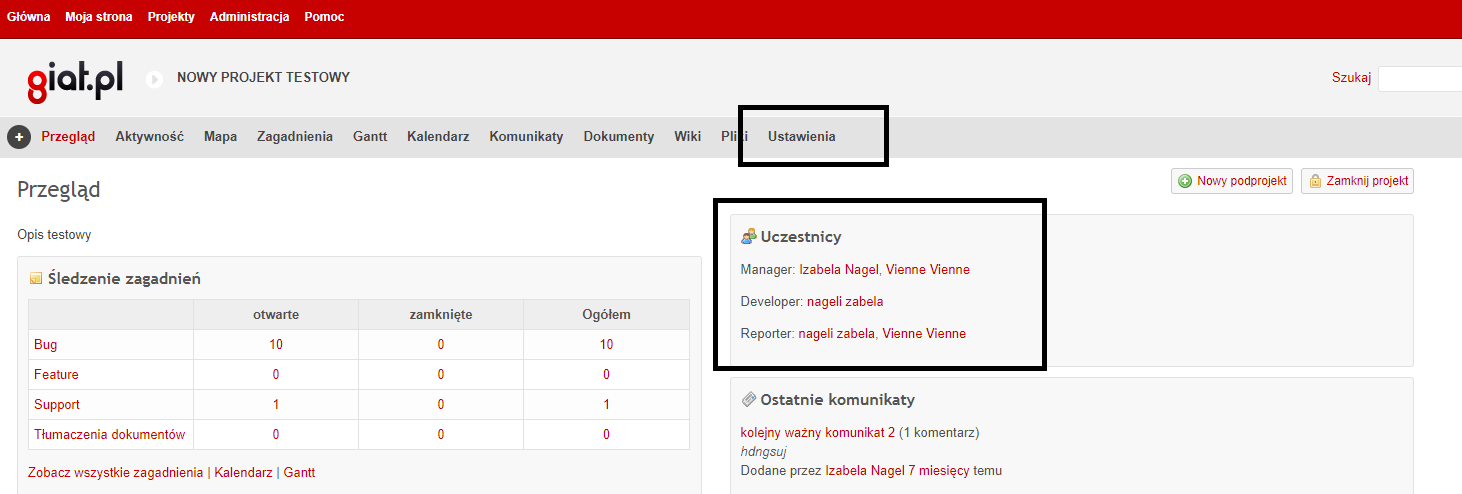Screen dimensions: 1462x494
Task: Click the 7 miesięcy time link
Action: click(938, 470)
